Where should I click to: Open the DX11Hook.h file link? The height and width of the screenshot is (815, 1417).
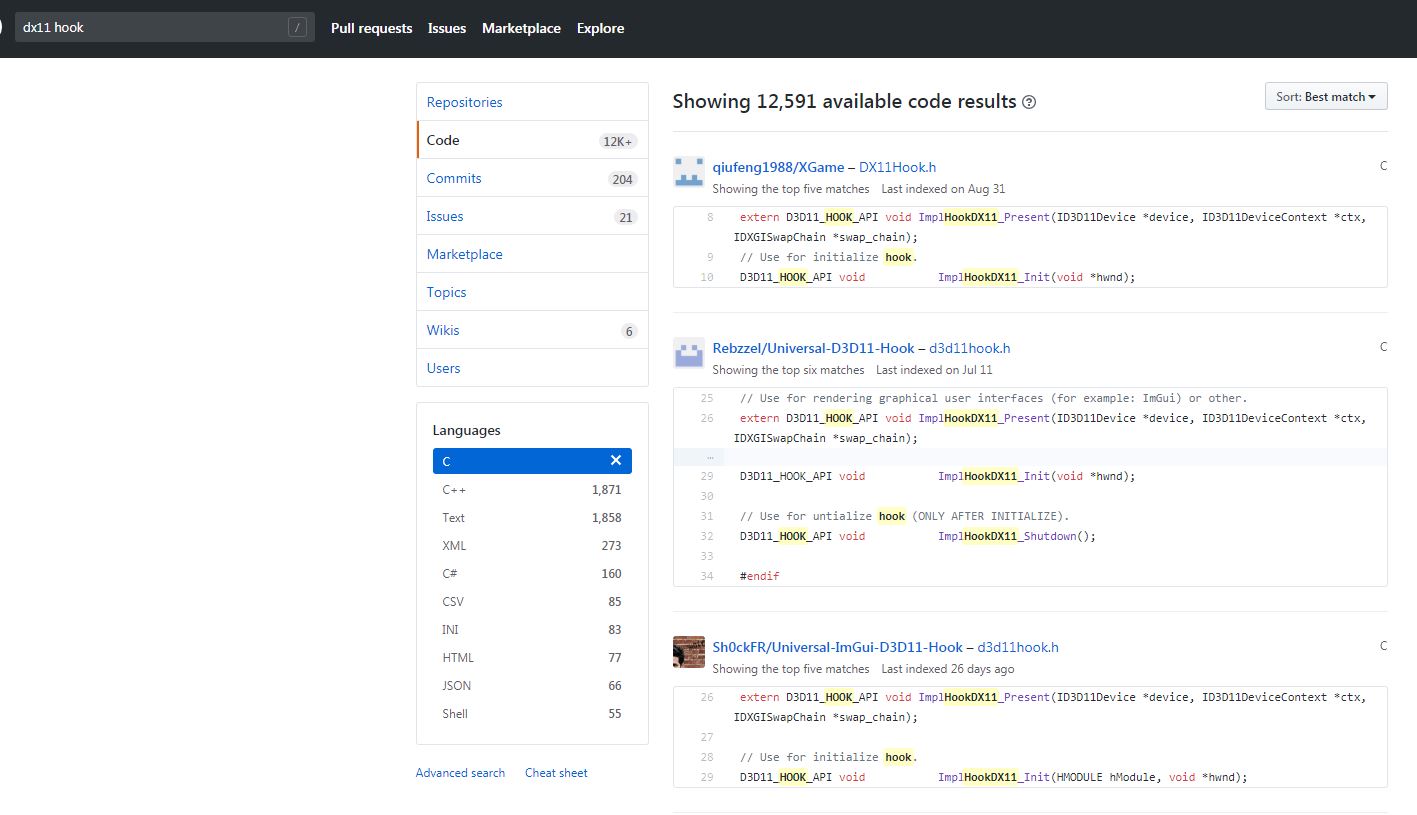[x=897, y=167]
